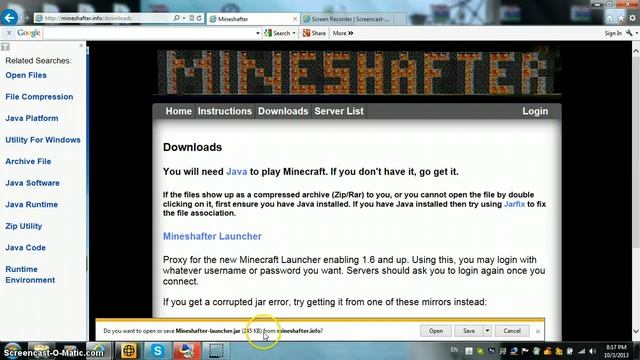Click the Jarfix link
The height and width of the screenshot is (360, 640).
[514, 204]
